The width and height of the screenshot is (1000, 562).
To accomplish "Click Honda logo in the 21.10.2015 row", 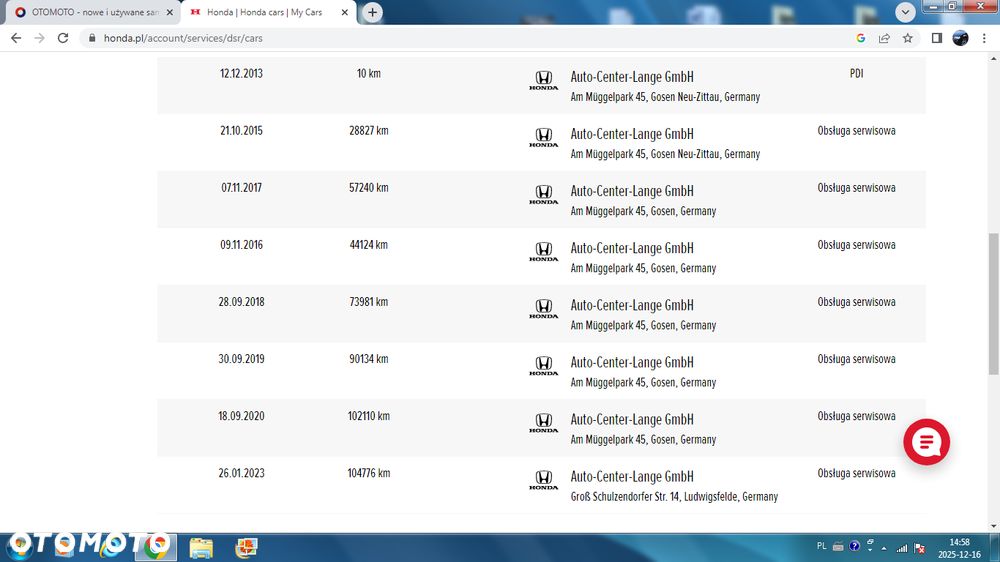I will tap(543, 138).
